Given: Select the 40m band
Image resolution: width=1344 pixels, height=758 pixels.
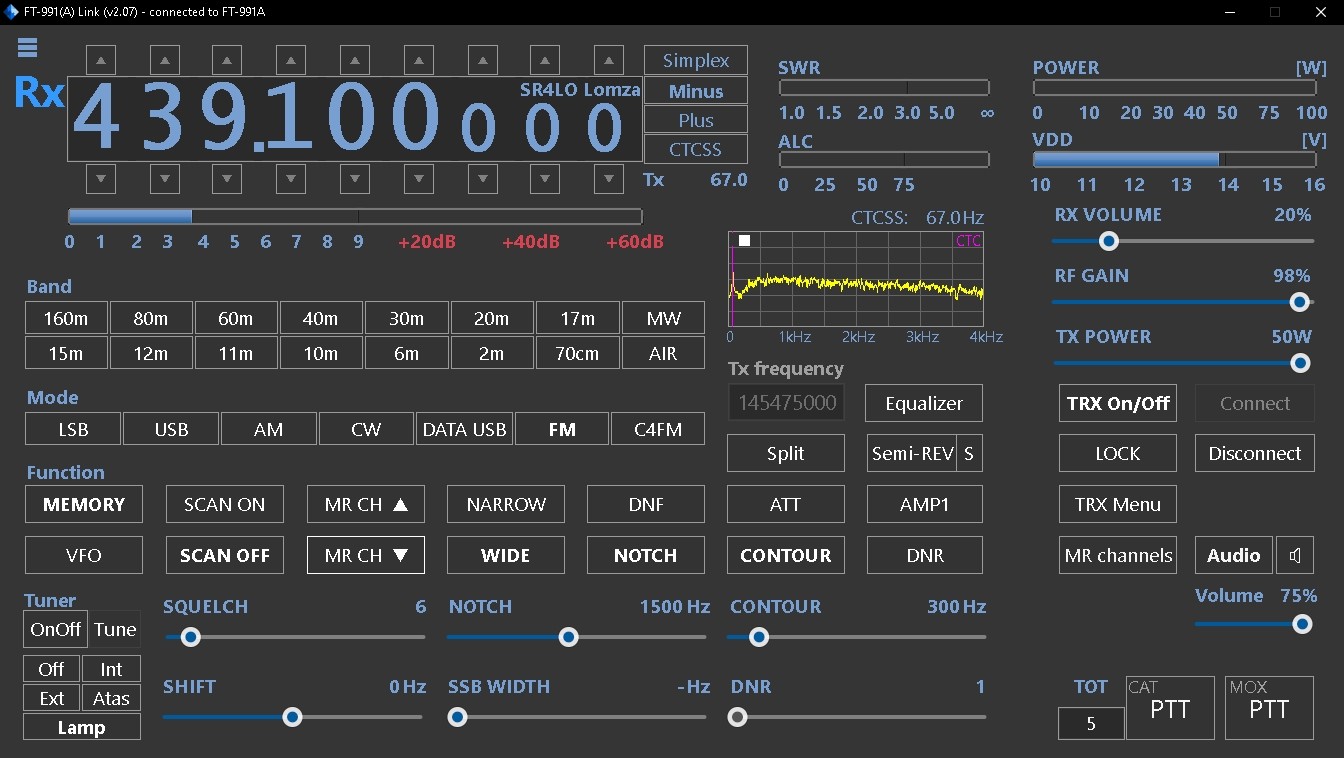Looking at the screenshot, I should [x=320, y=319].
